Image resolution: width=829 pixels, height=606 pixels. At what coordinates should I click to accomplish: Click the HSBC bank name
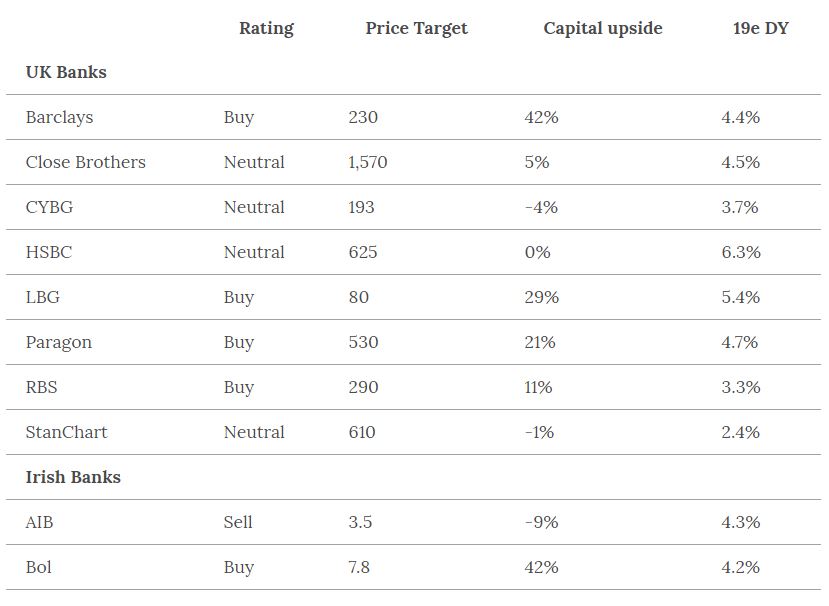(49, 252)
